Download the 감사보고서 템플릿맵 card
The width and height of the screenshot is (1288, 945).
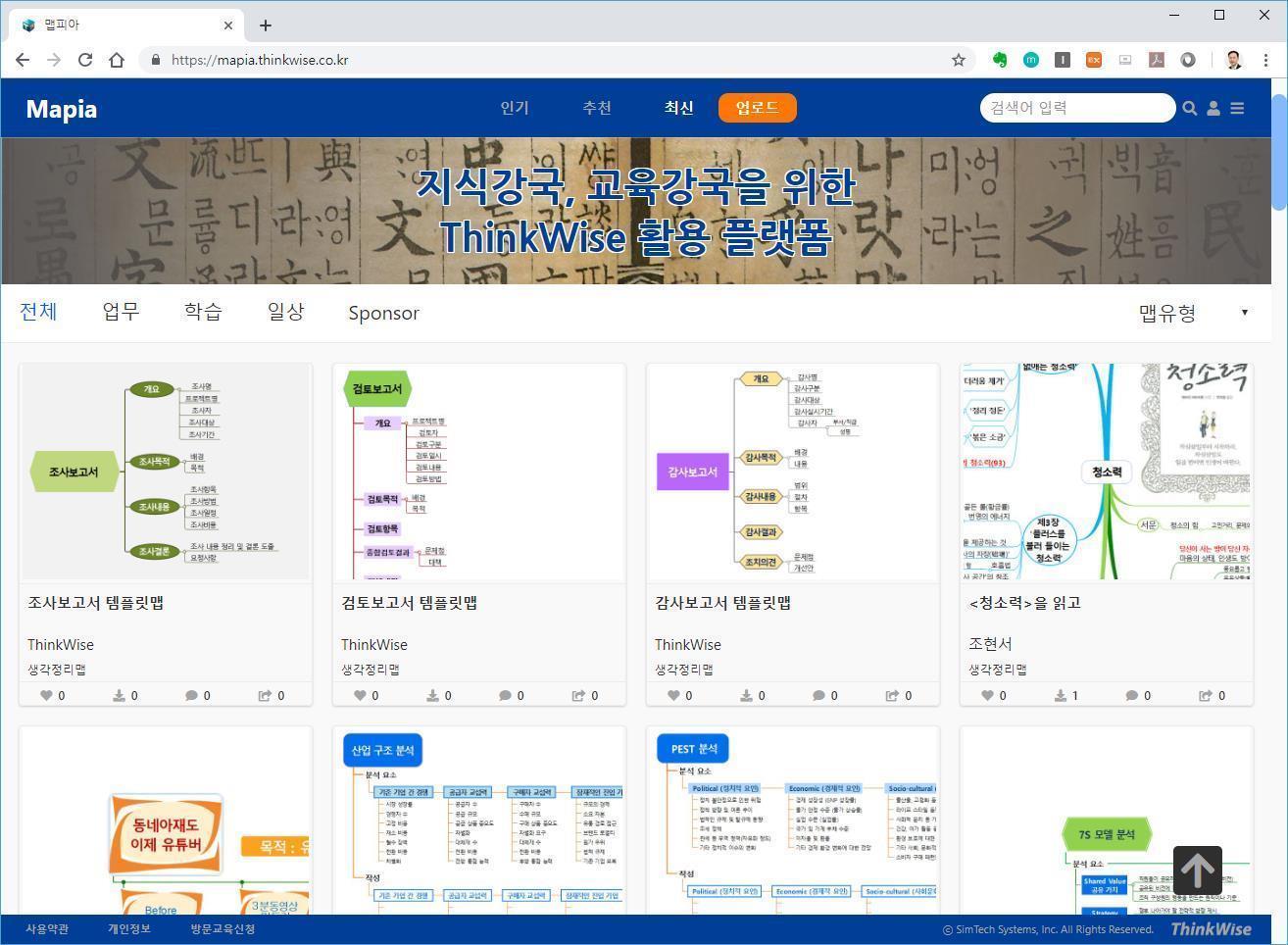point(746,695)
